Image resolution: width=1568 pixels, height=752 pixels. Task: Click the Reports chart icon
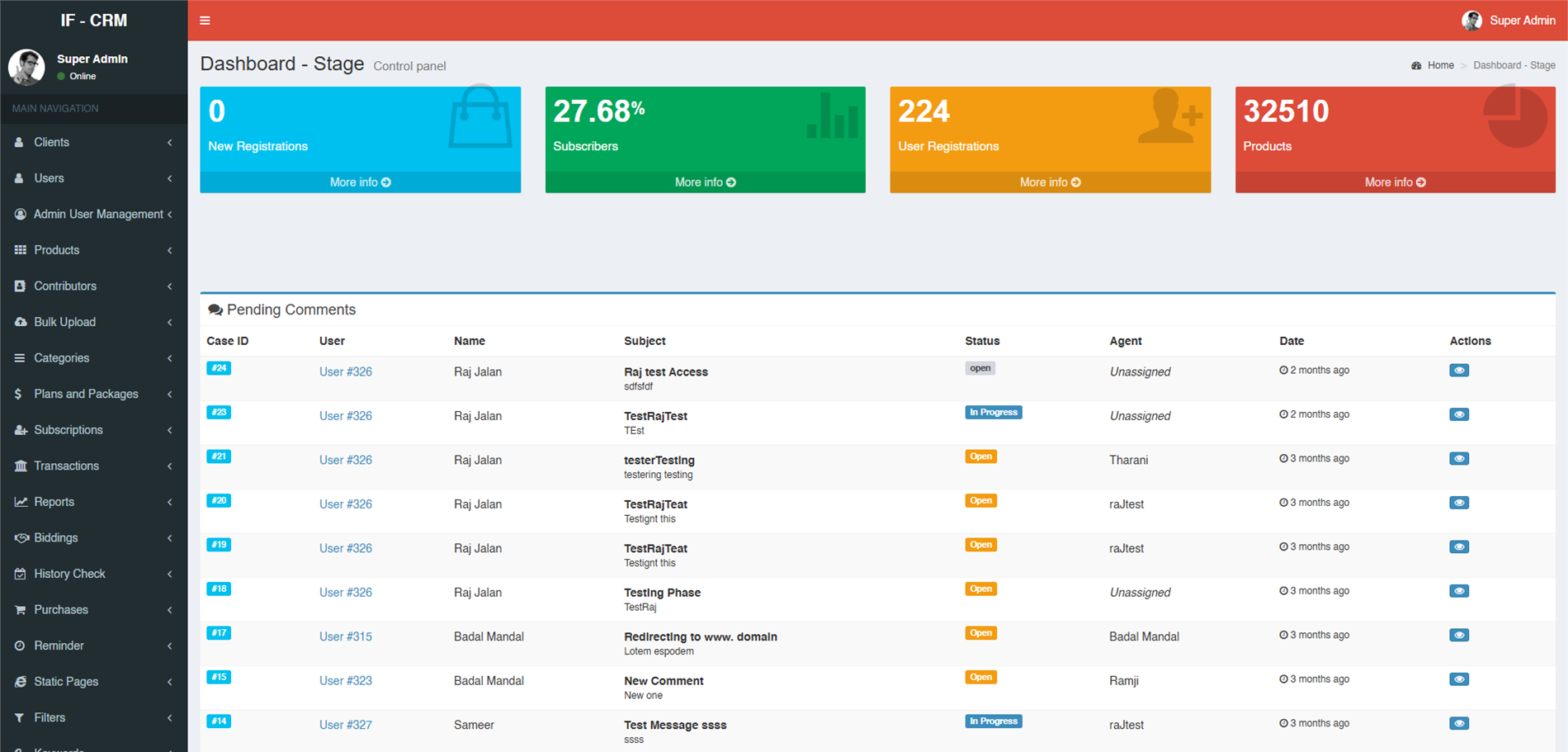(21, 502)
